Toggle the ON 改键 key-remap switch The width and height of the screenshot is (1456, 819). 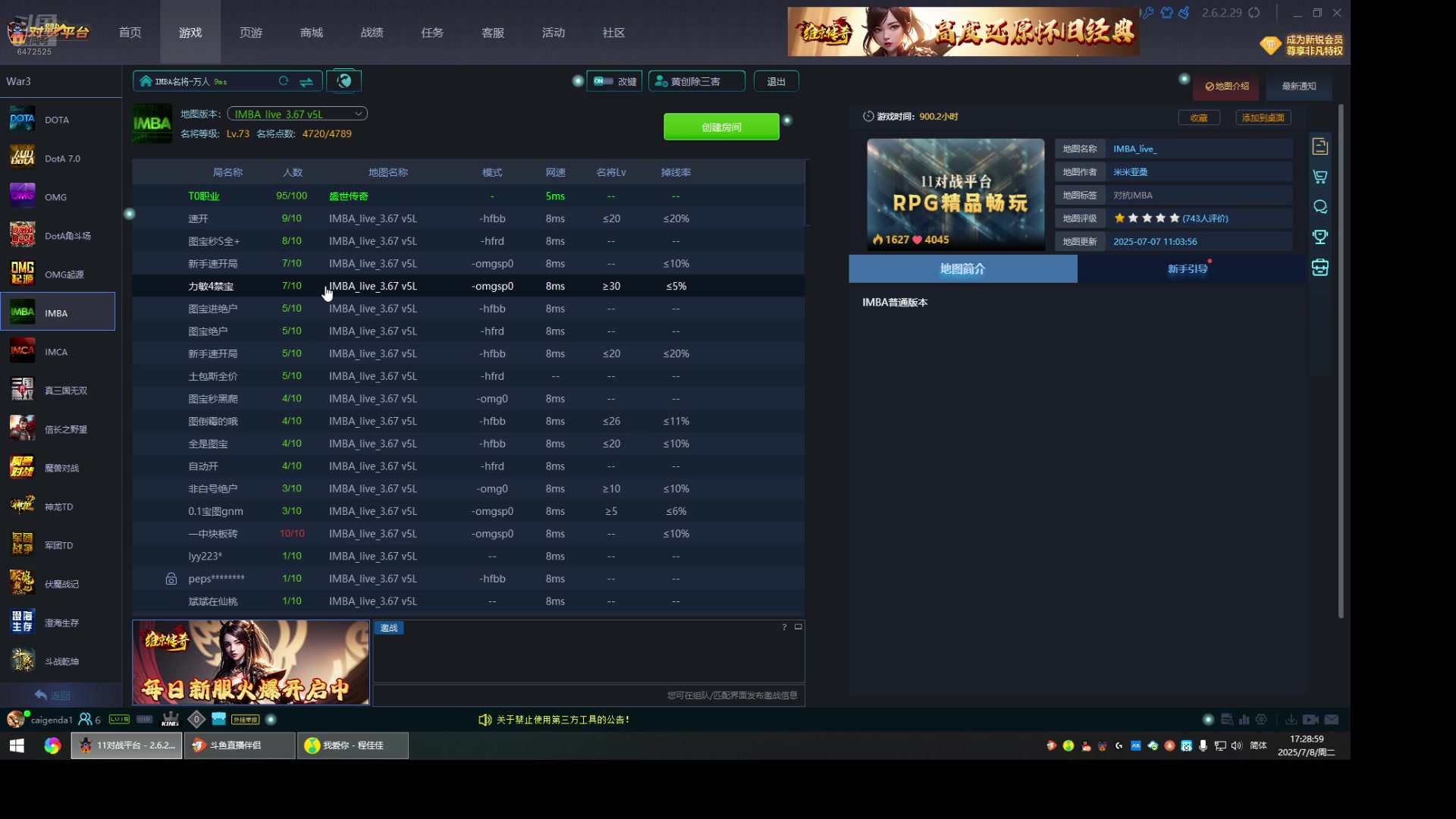coord(615,81)
